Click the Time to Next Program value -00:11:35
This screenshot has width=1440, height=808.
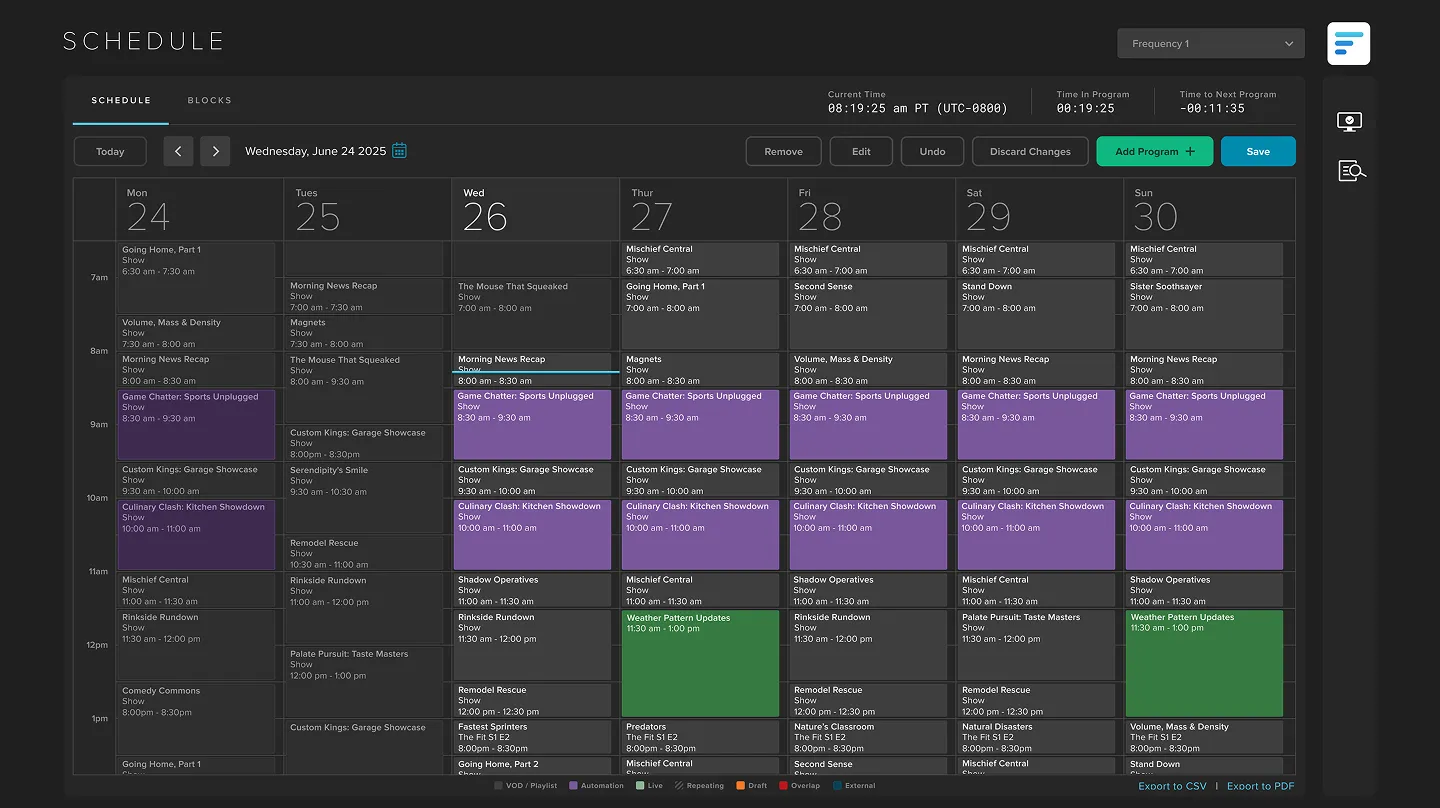(1212, 108)
